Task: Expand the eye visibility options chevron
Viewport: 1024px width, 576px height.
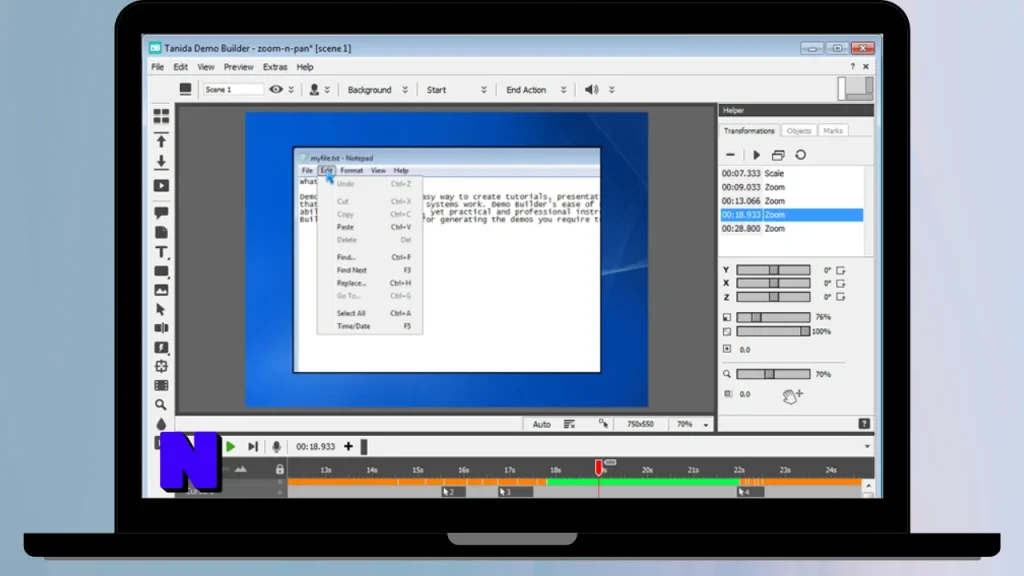Action: (x=291, y=89)
